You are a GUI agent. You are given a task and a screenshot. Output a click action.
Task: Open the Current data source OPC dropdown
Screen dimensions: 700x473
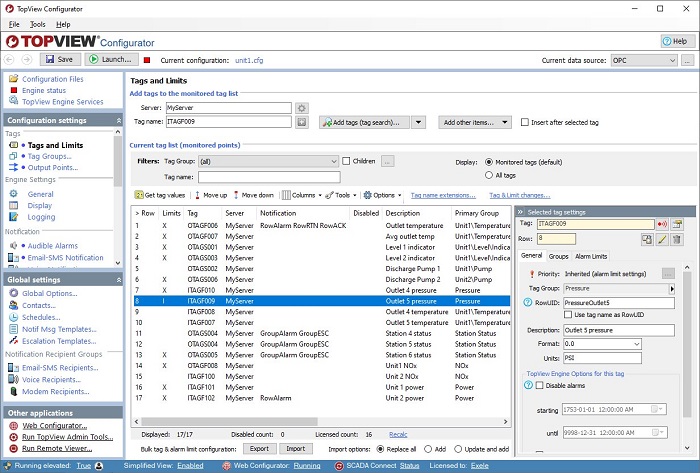coord(644,60)
